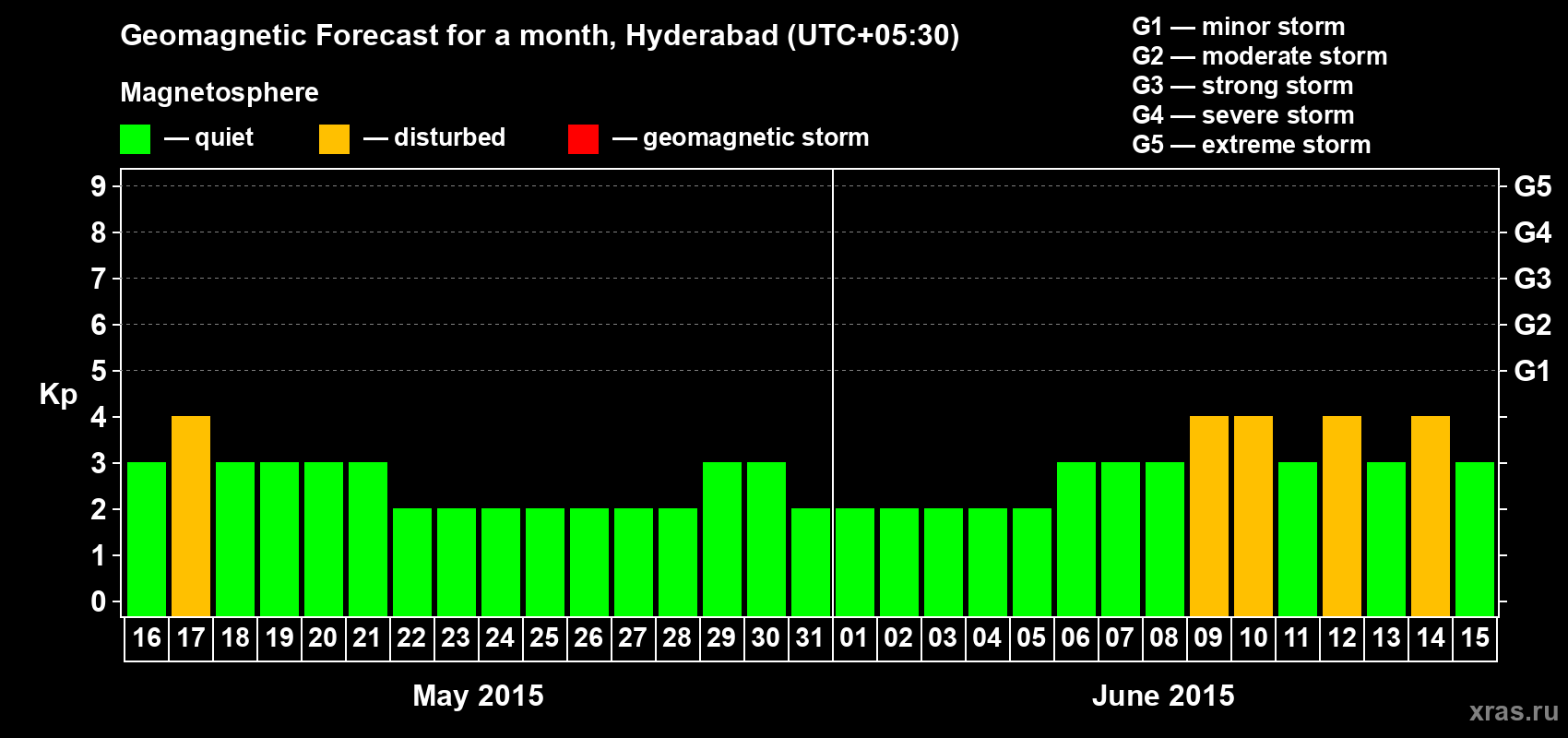This screenshot has height=738, width=1568.
Task: Click the 'G3 — strong storm' legend text
Action: (1243, 86)
